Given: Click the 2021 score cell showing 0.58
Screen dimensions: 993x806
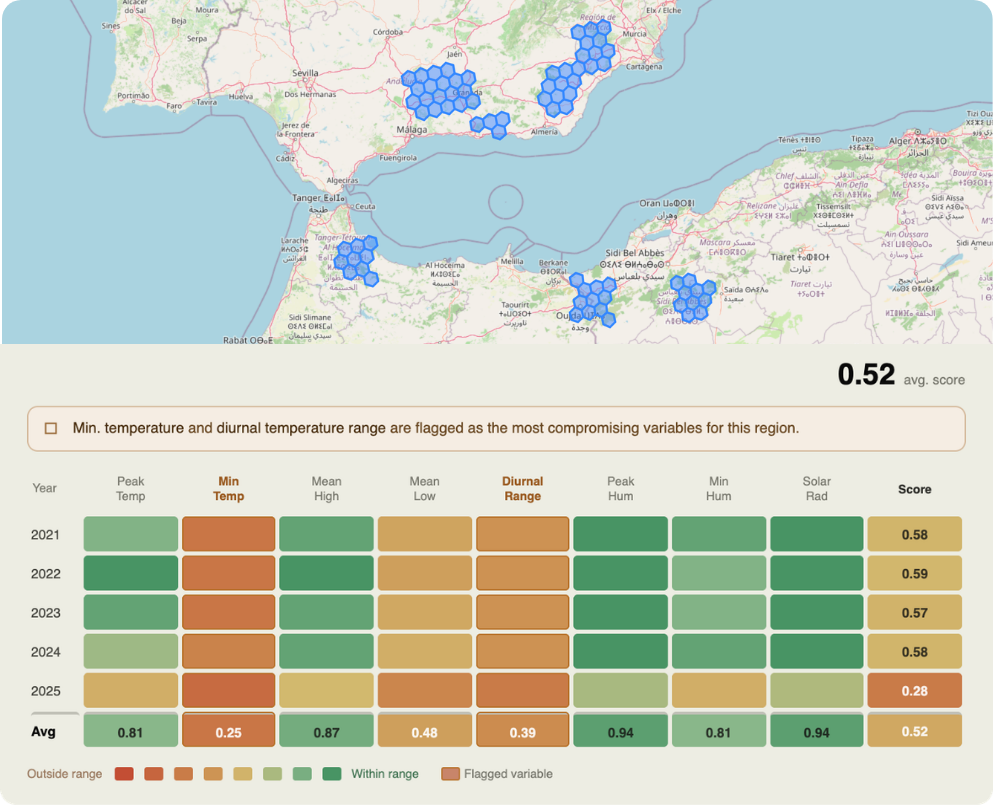Looking at the screenshot, I should pyautogui.click(x=914, y=534).
